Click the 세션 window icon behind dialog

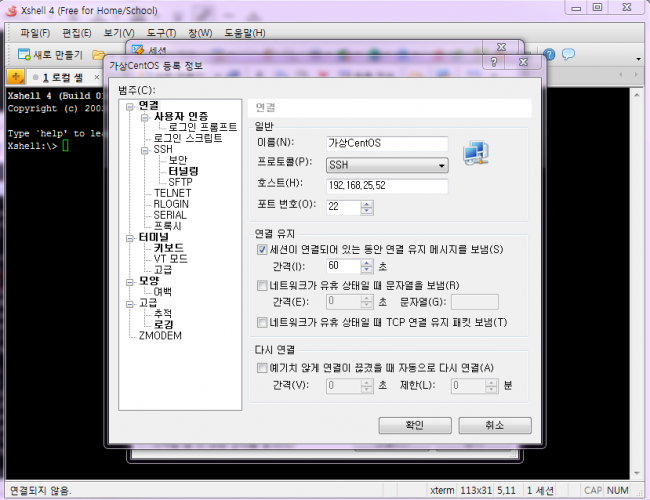click(x=138, y=50)
